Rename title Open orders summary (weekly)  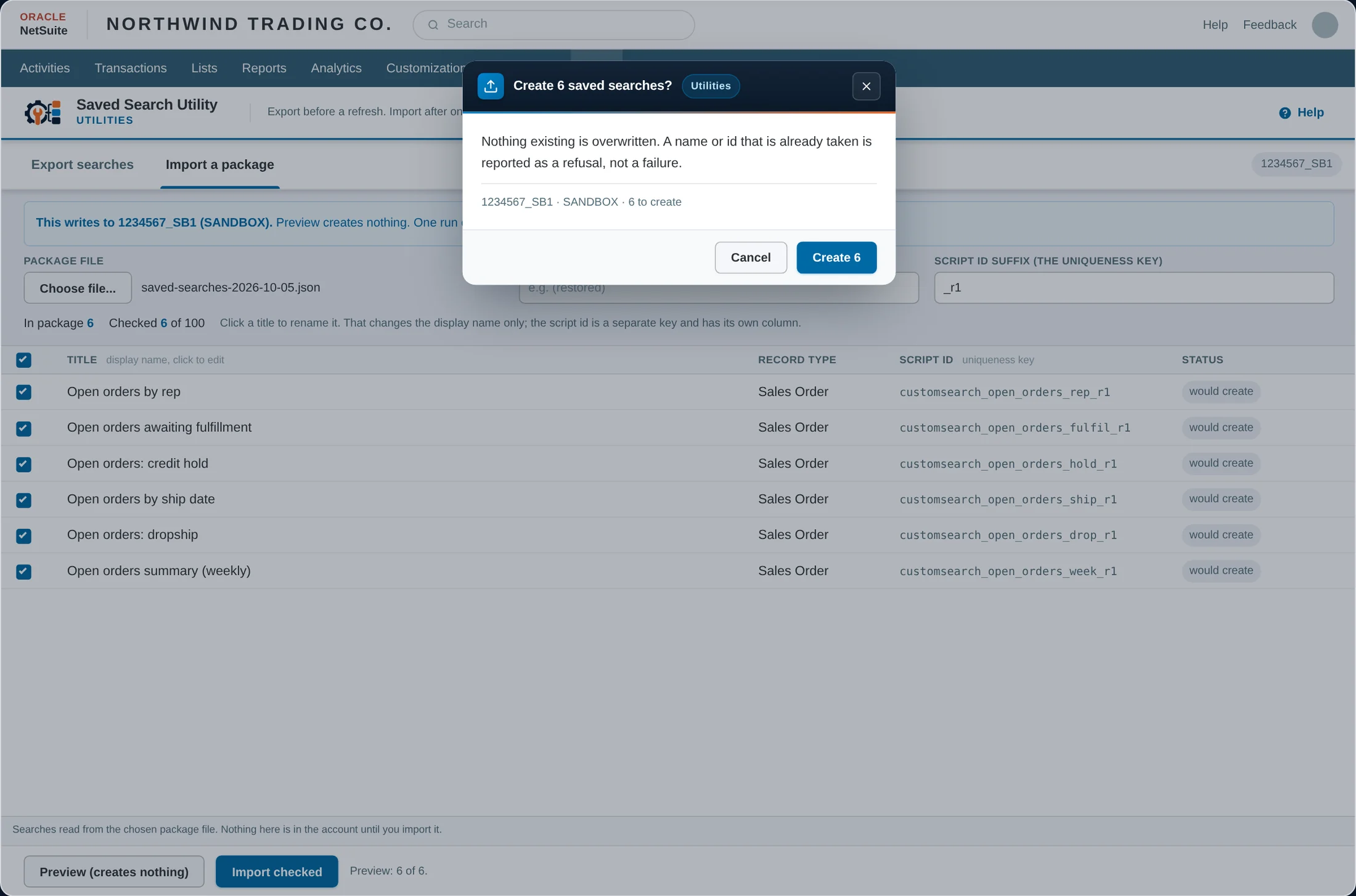coord(158,571)
